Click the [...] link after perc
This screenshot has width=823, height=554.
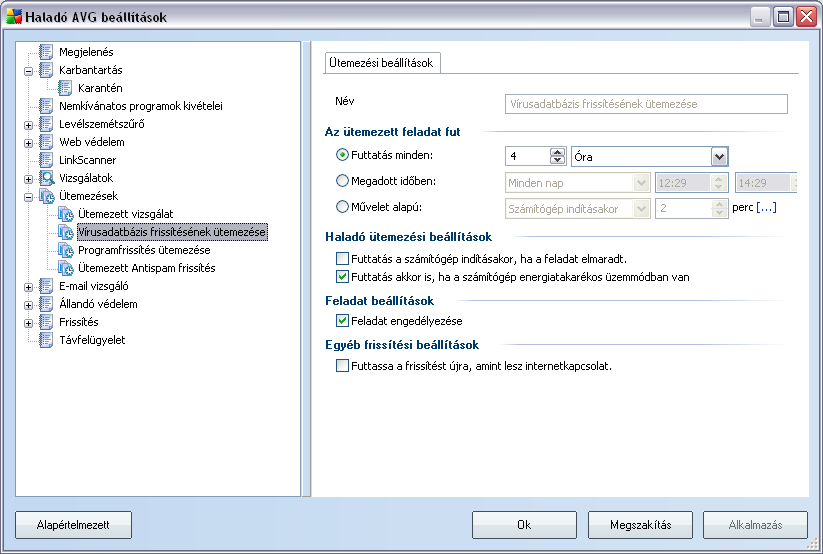click(766, 207)
